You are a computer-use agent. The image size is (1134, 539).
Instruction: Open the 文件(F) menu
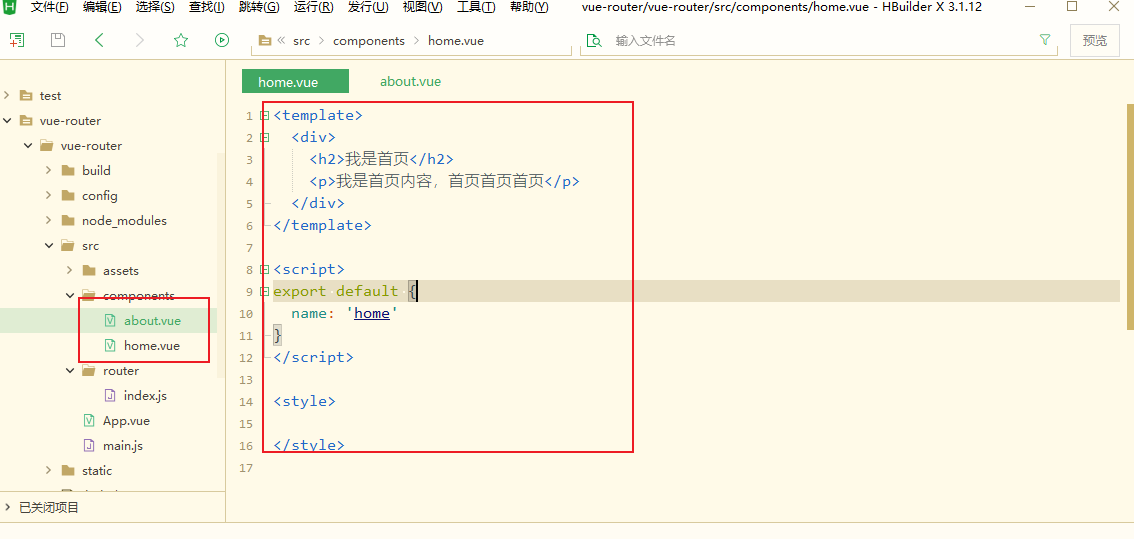[50, 7]
